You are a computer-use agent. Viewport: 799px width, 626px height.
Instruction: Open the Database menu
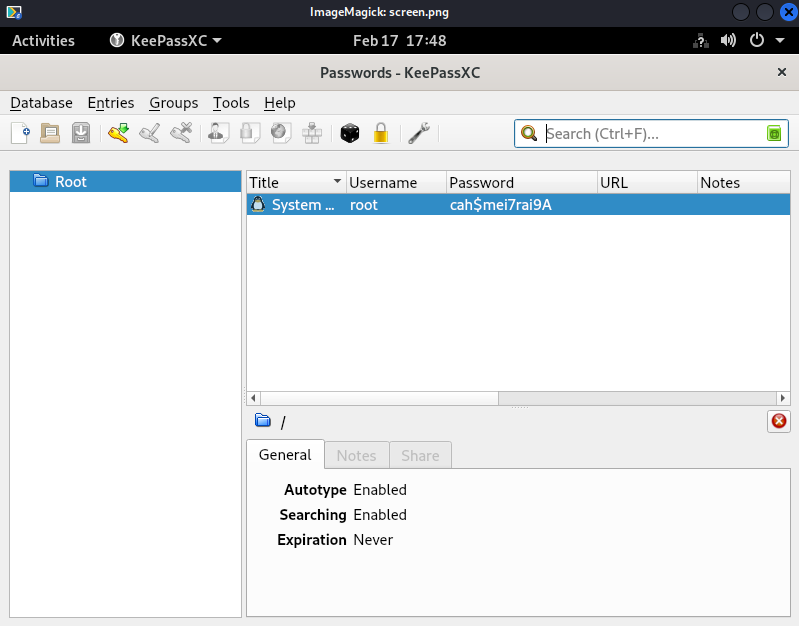point(41,103)
